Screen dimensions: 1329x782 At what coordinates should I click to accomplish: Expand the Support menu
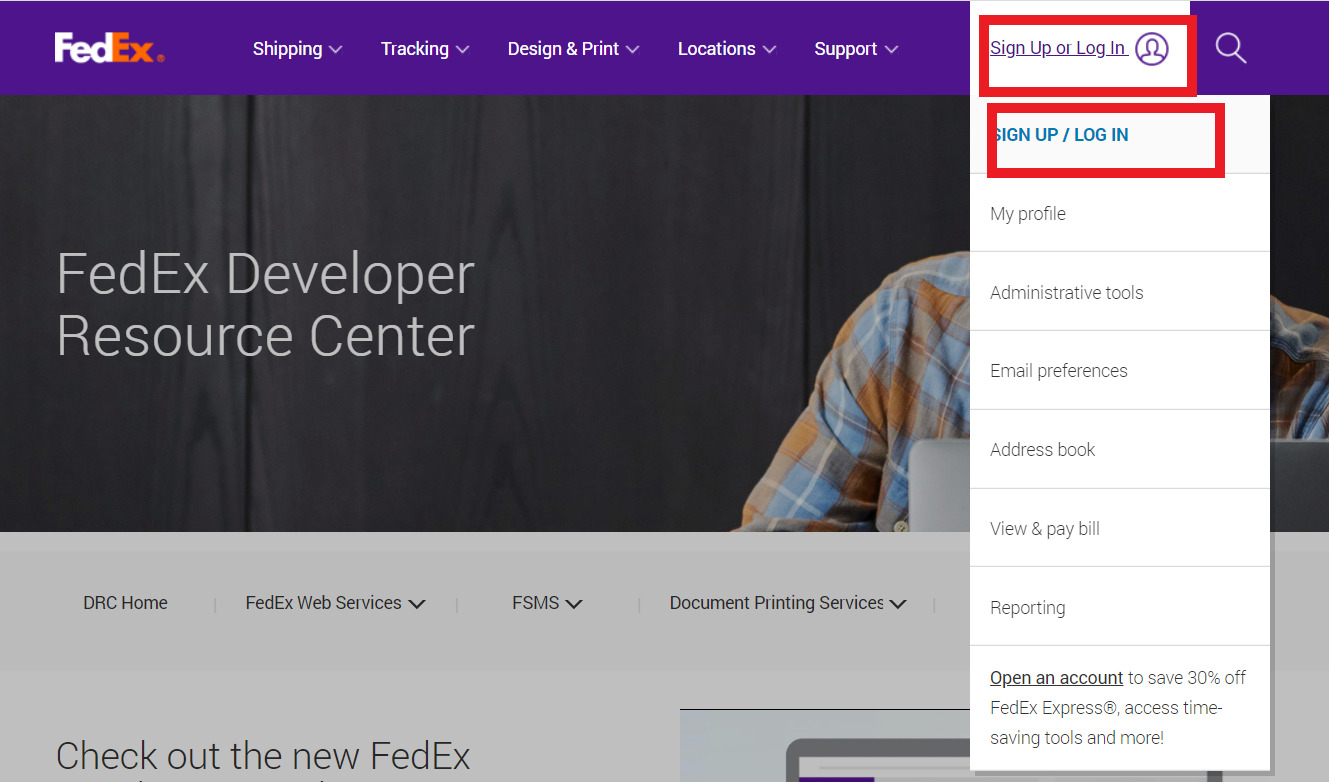coord(856,49)
